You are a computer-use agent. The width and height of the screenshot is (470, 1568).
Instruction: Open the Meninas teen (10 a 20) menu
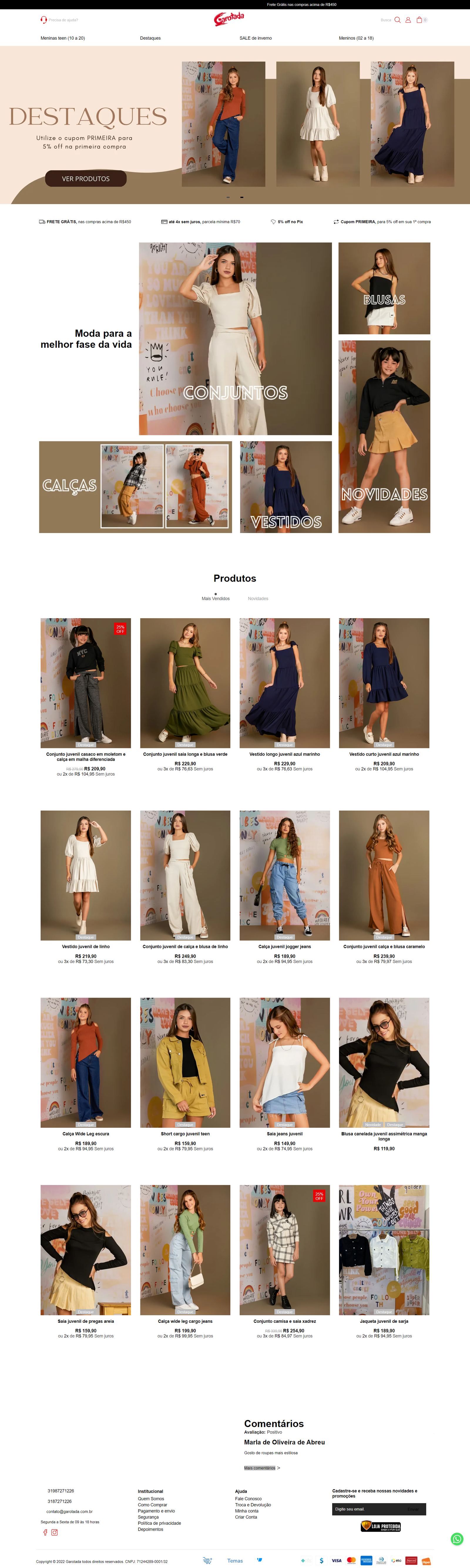(x=63, y=38)
